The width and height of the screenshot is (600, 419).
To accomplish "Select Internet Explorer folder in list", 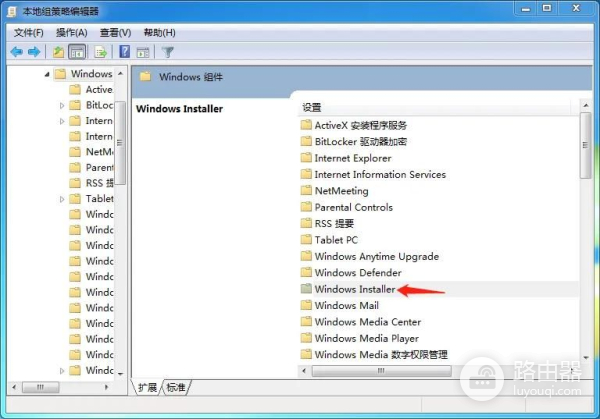I will coord(346,158).
